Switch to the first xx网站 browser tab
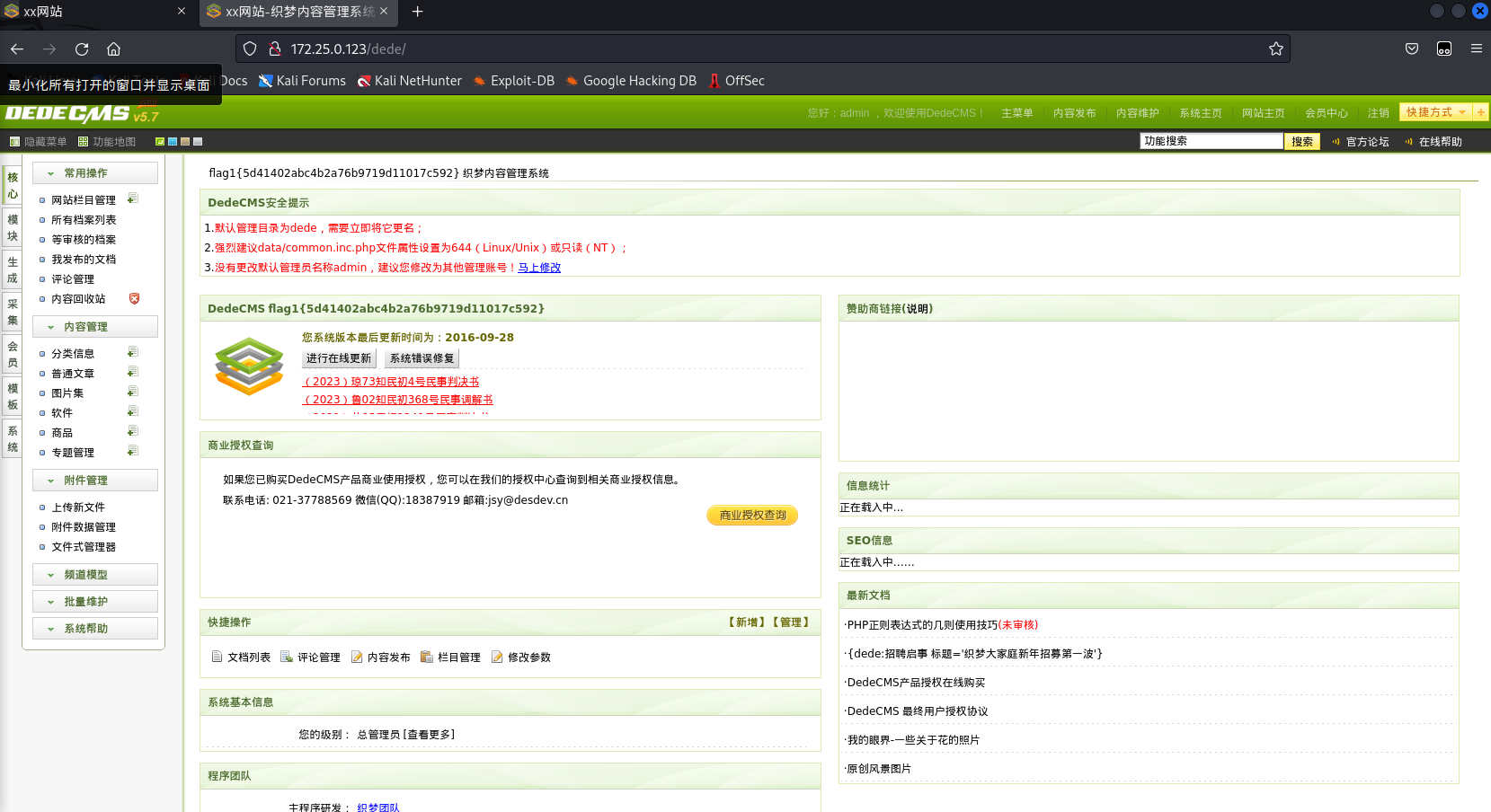The width and height of the screenshot is (1491, 812). click(x=94, y=12)
